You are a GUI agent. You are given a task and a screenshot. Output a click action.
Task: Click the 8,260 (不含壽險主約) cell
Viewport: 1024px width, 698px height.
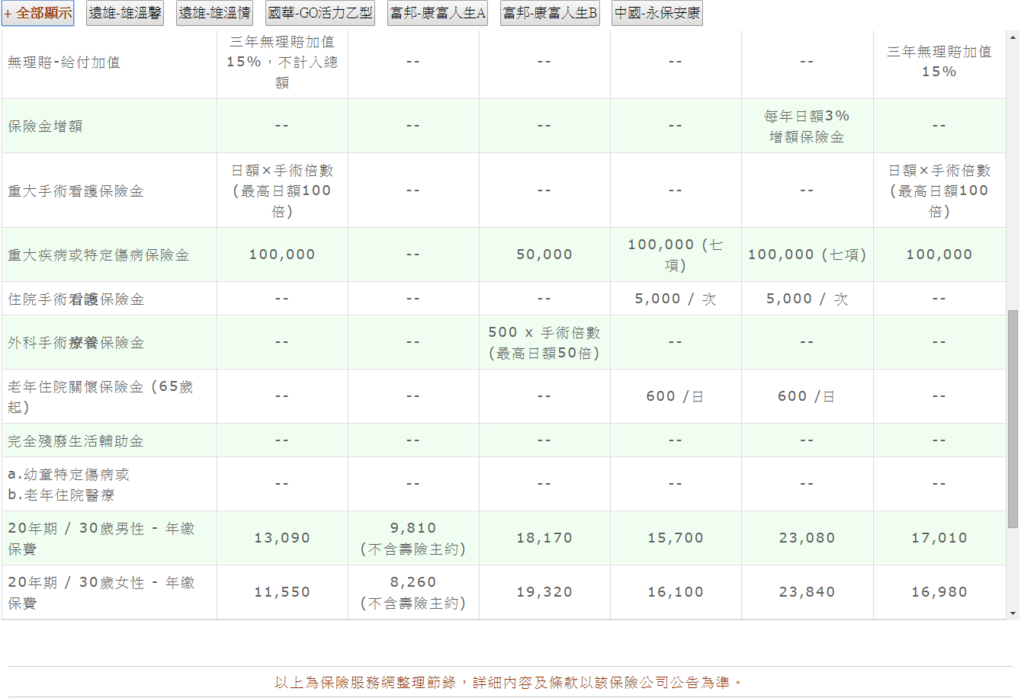click(x=413, y=593)
